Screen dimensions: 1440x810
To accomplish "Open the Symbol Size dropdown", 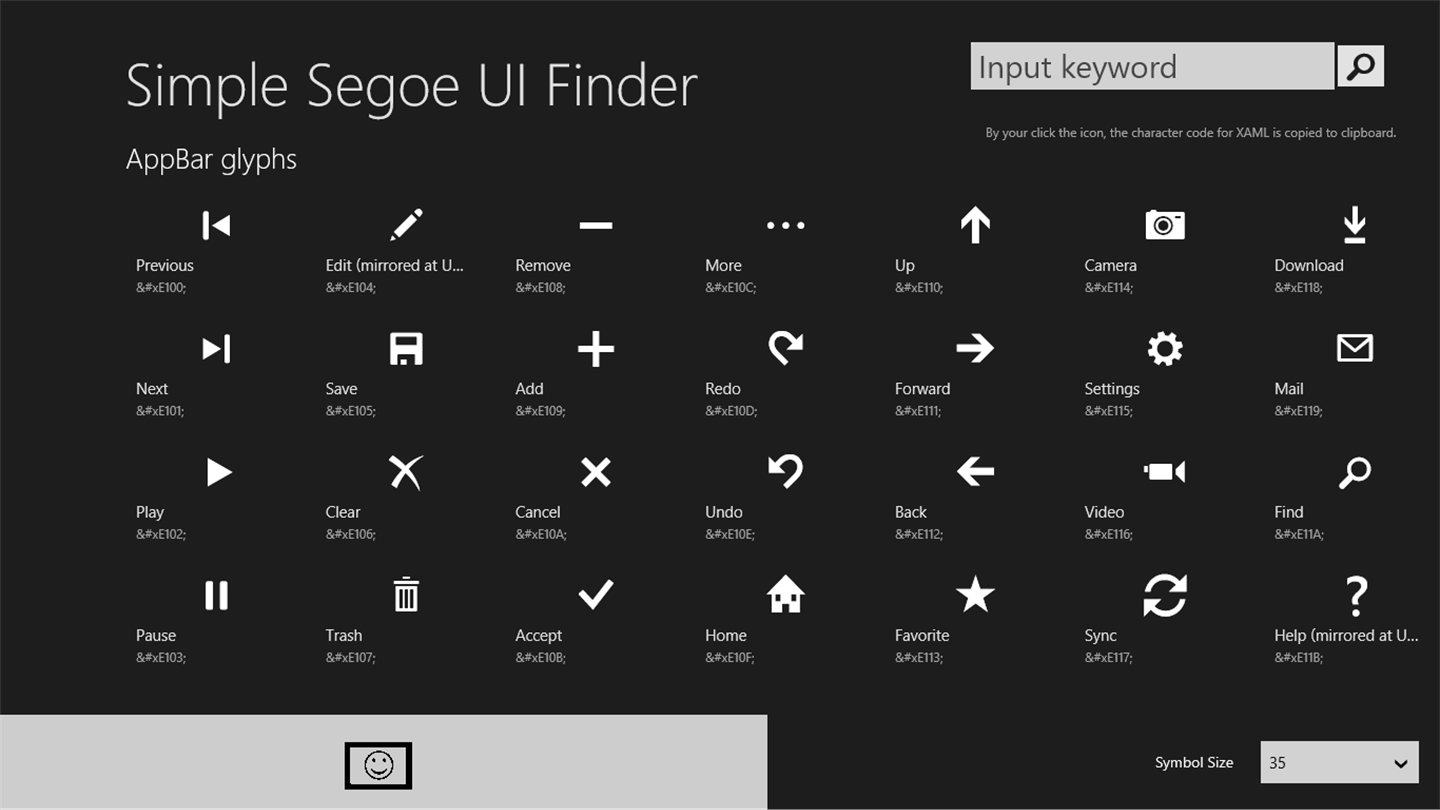I will (1339, 763).
